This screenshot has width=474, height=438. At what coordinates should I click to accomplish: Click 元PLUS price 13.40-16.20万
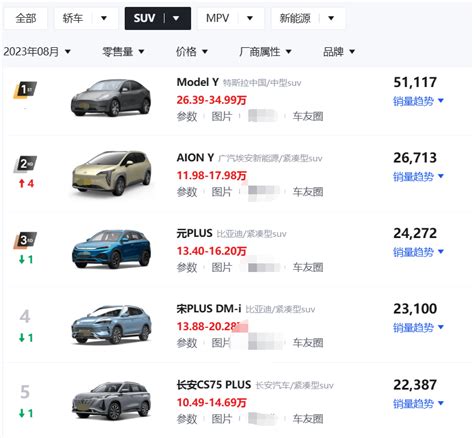point(211,251)
